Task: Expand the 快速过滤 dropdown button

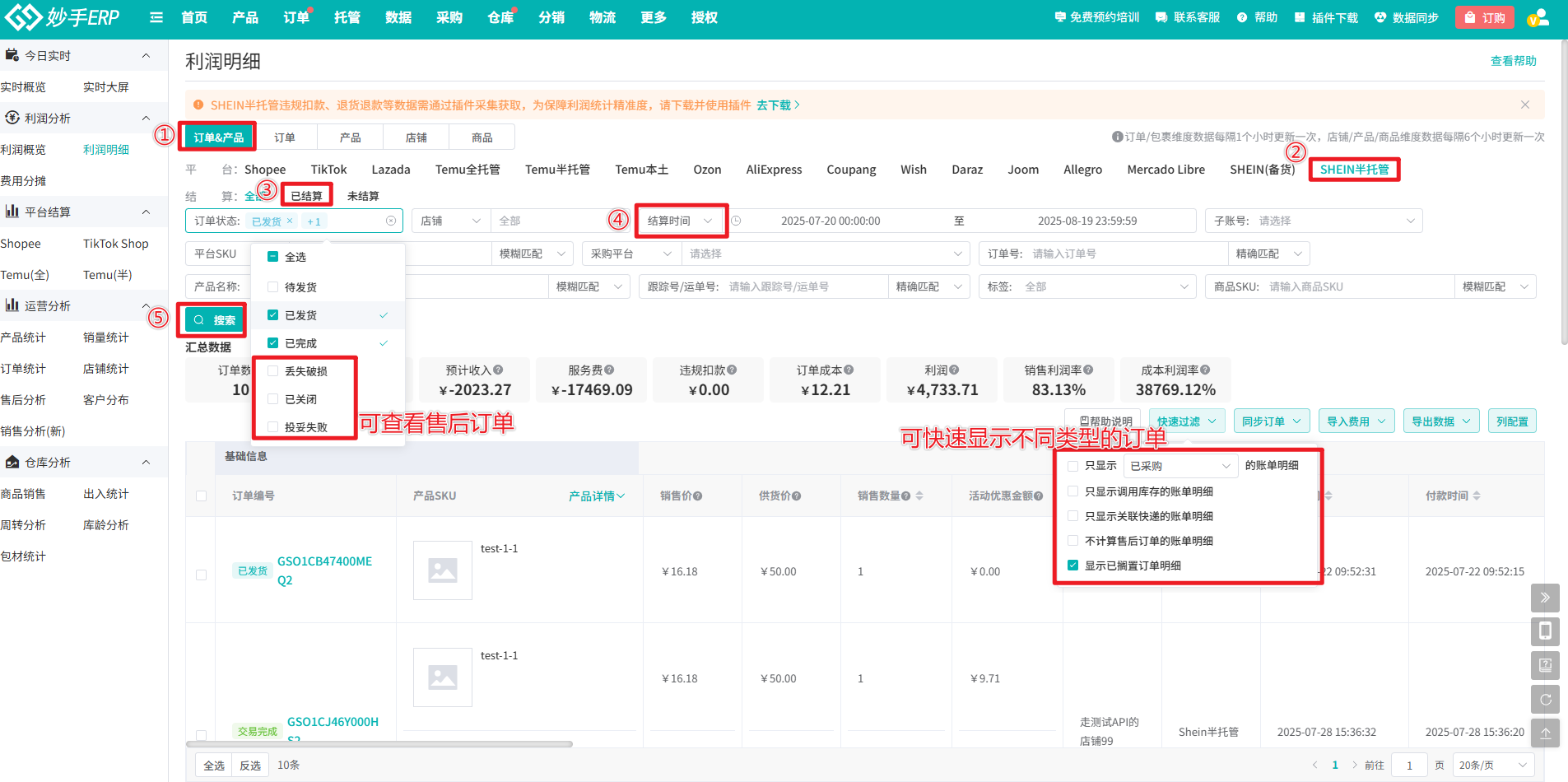Action: point(1186,421)
